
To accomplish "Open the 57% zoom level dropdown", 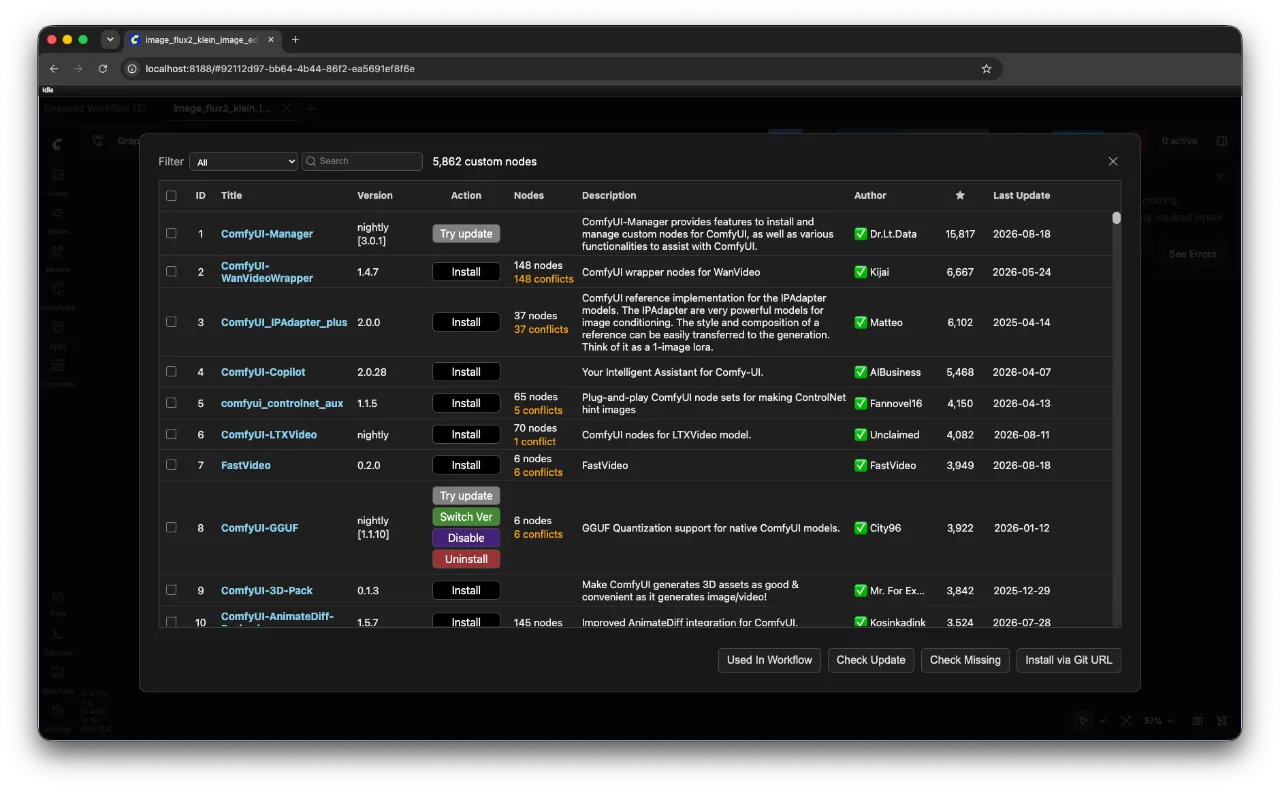I will 1157,720.
